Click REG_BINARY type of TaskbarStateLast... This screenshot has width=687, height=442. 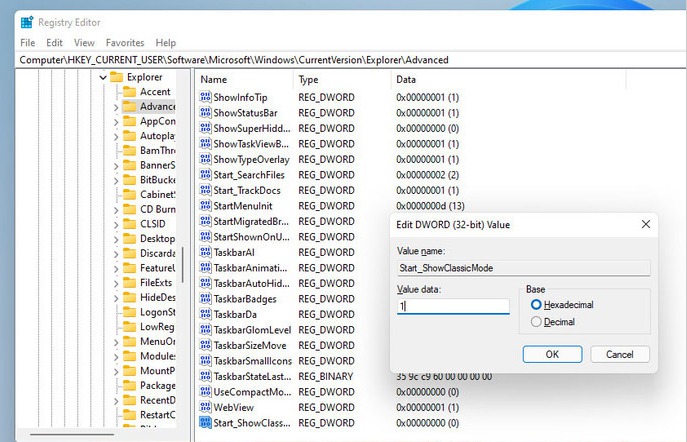(326, 376)
